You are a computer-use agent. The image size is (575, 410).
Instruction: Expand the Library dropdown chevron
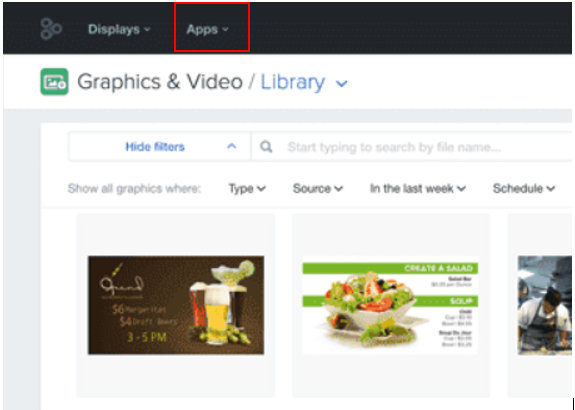click(341, 84)
